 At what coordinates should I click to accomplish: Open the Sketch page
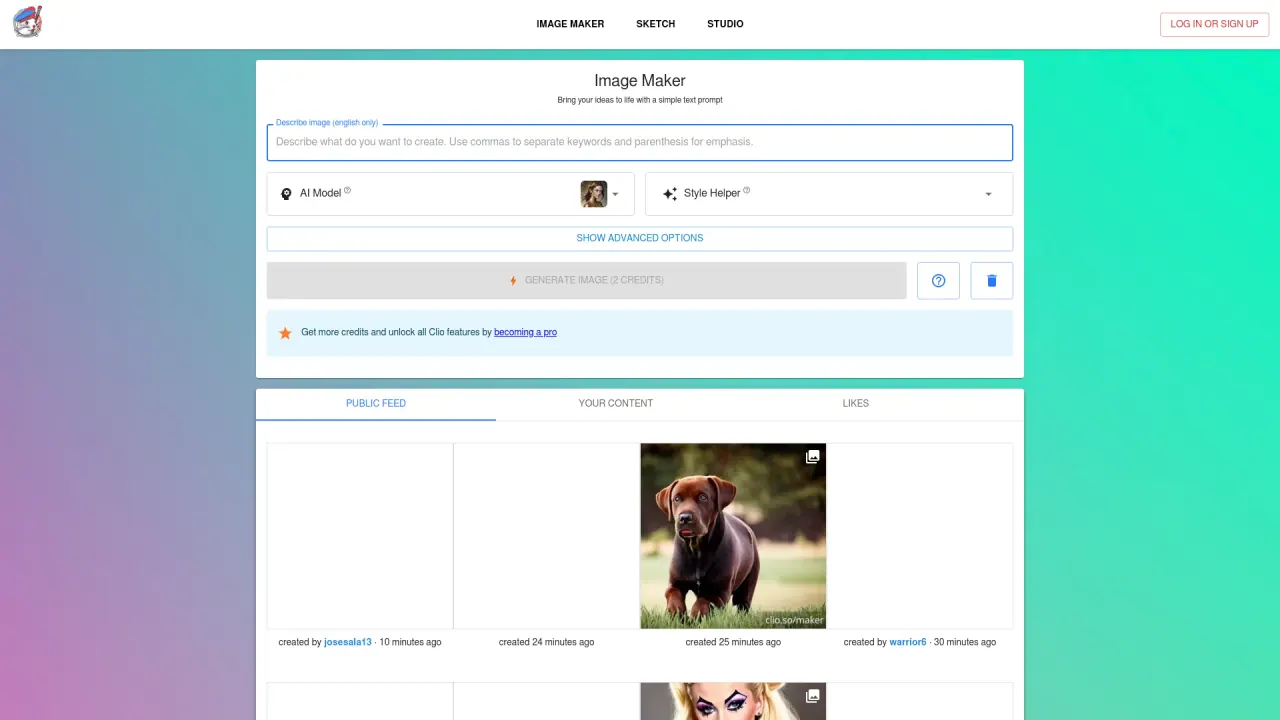click(x=656, y=24)
